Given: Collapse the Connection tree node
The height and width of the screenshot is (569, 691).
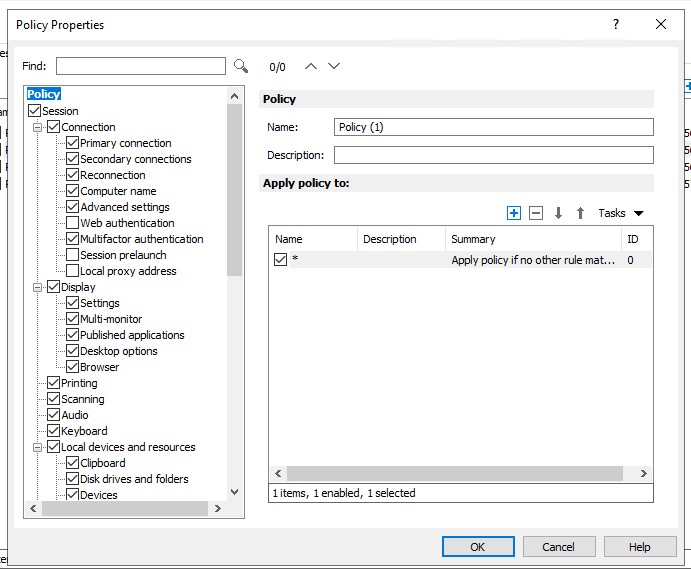Looking at the screenshot, I should [x=39, y=127].
